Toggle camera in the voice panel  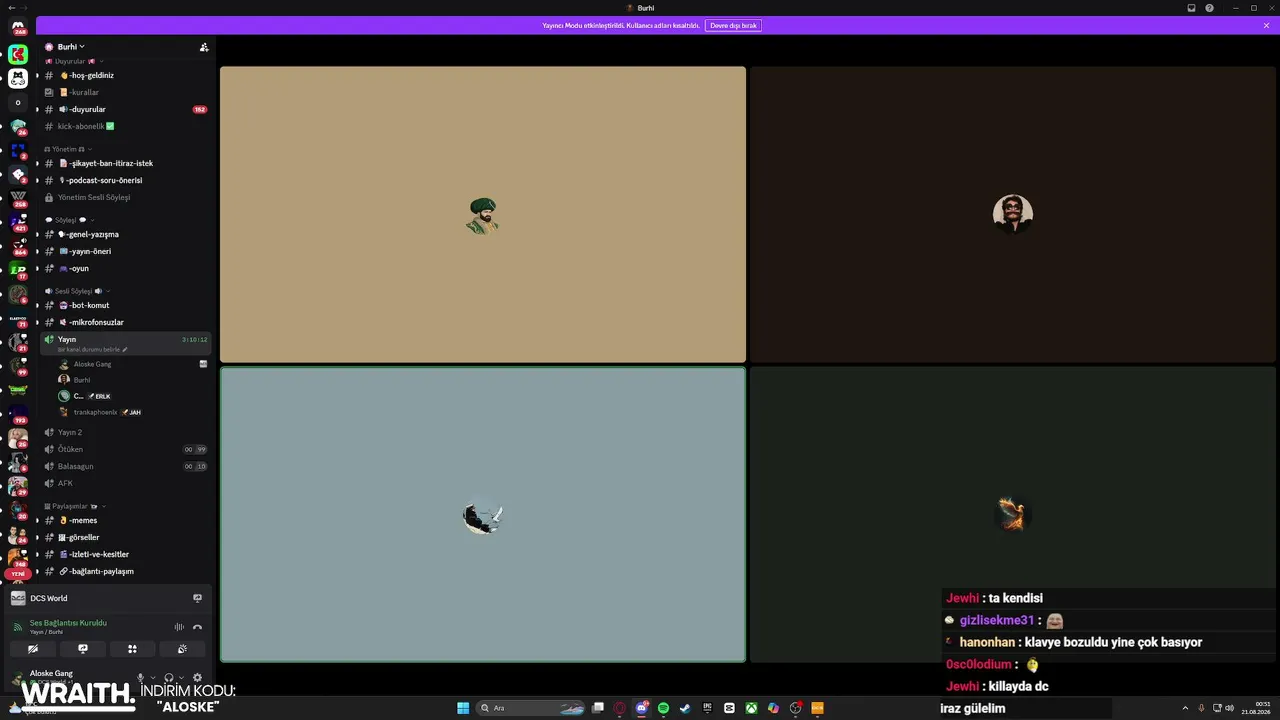pyautogui.click(x=33, y=649)
